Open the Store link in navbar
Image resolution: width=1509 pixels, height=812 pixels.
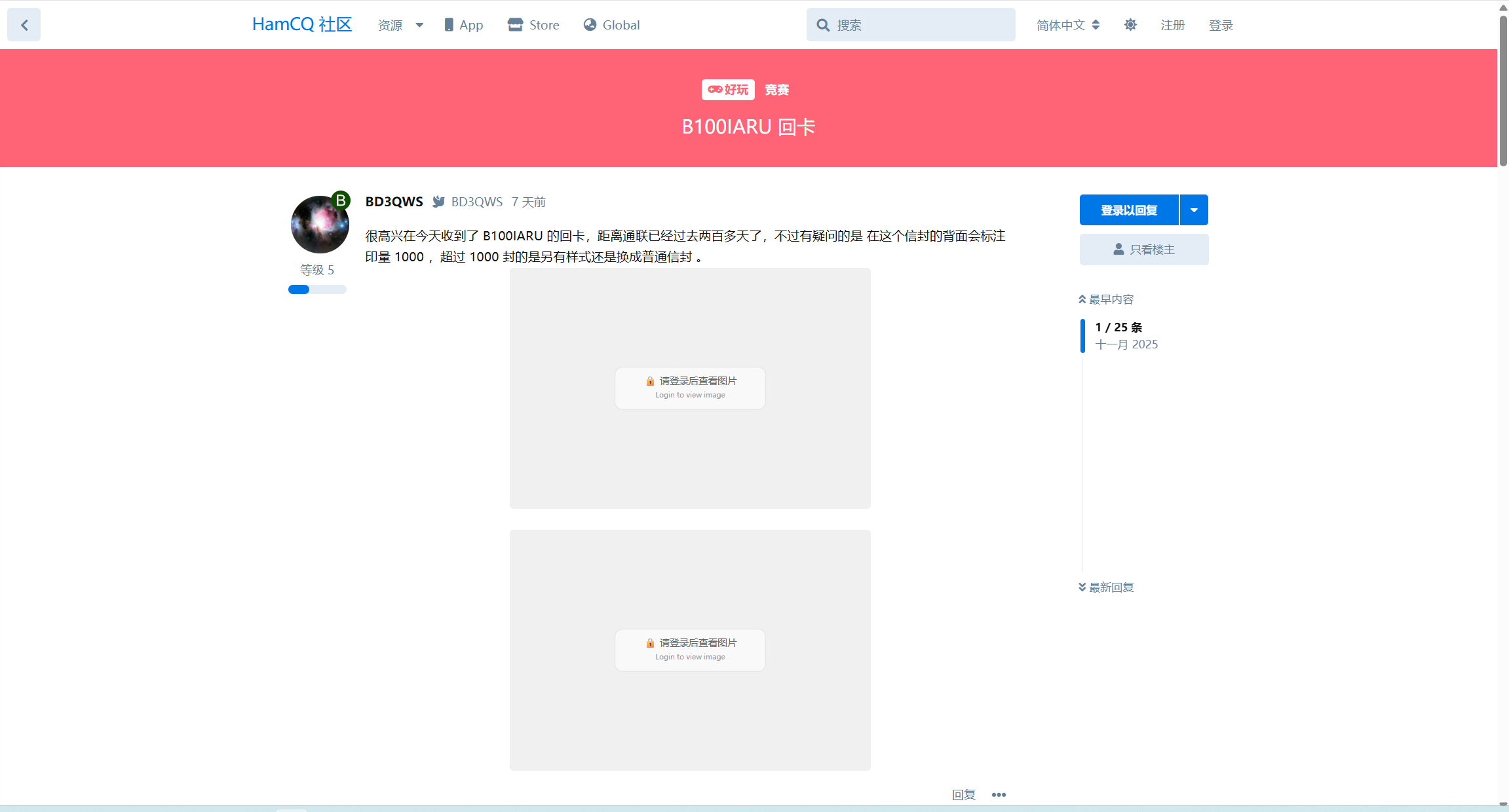point(533,25)
